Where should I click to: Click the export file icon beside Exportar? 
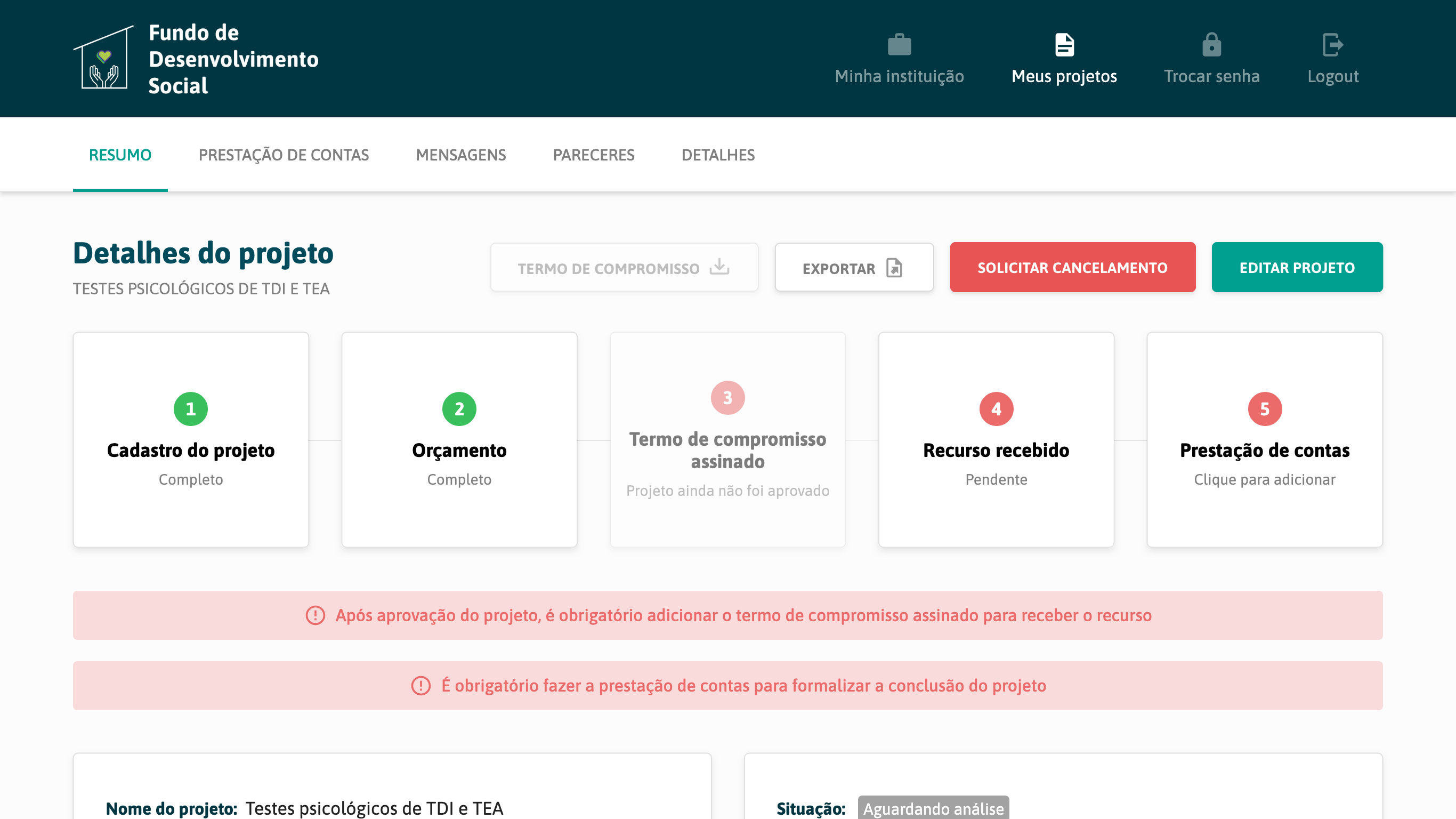[x=894, y=268]
